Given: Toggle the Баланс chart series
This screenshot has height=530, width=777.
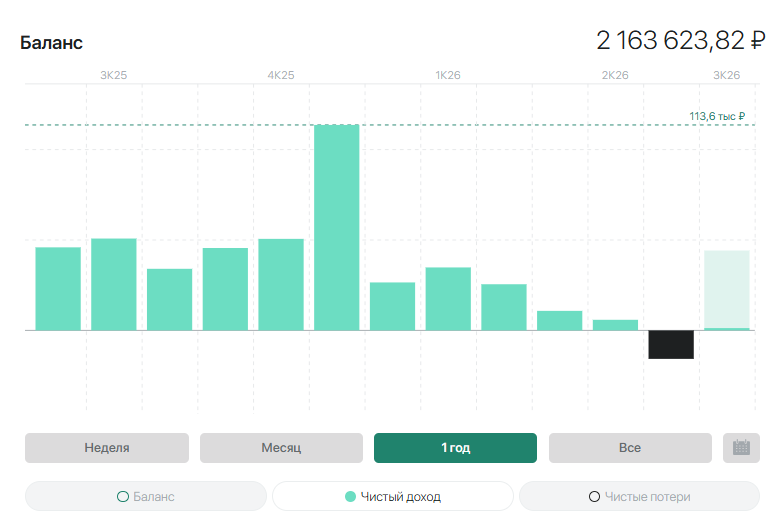Looking at the screenshot, I should click(146, 496).
